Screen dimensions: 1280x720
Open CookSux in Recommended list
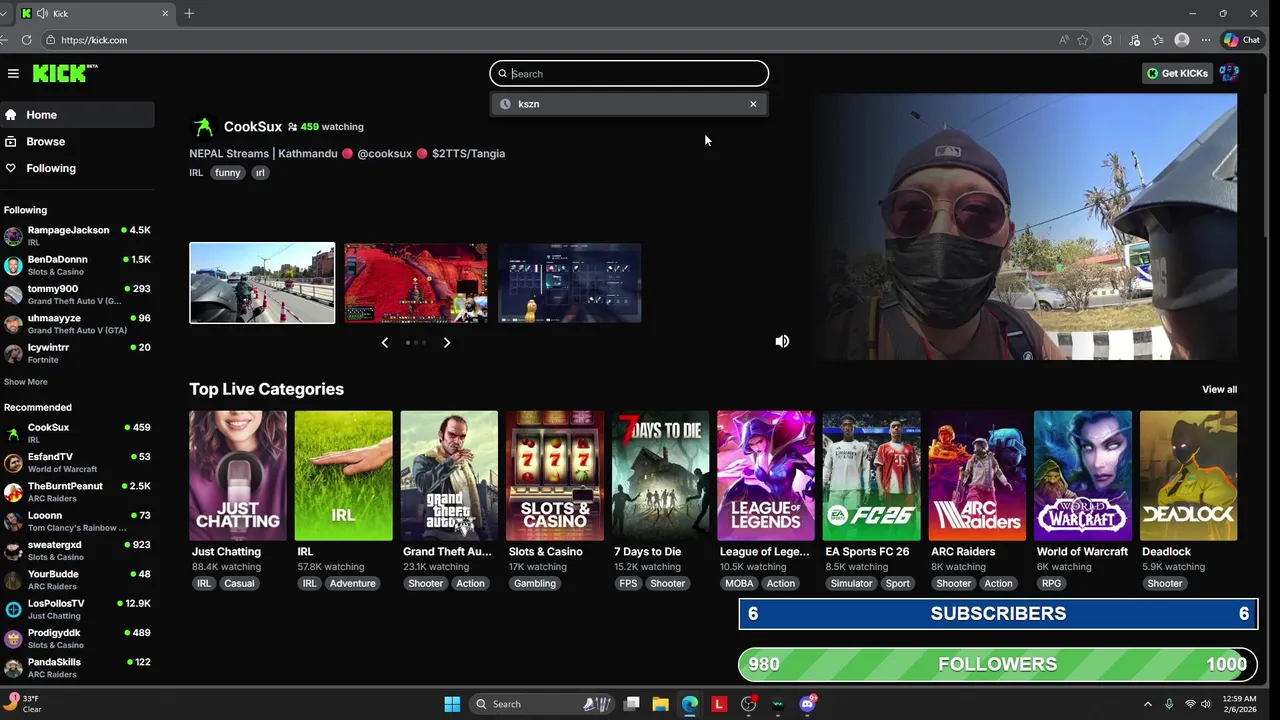tap(77, 433)
